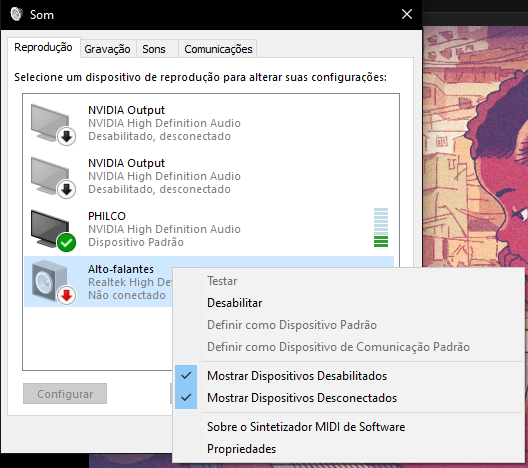The image size is (528, 468).
Task: Click the Alto-falantes speaker icon
Action: (53, 282)
